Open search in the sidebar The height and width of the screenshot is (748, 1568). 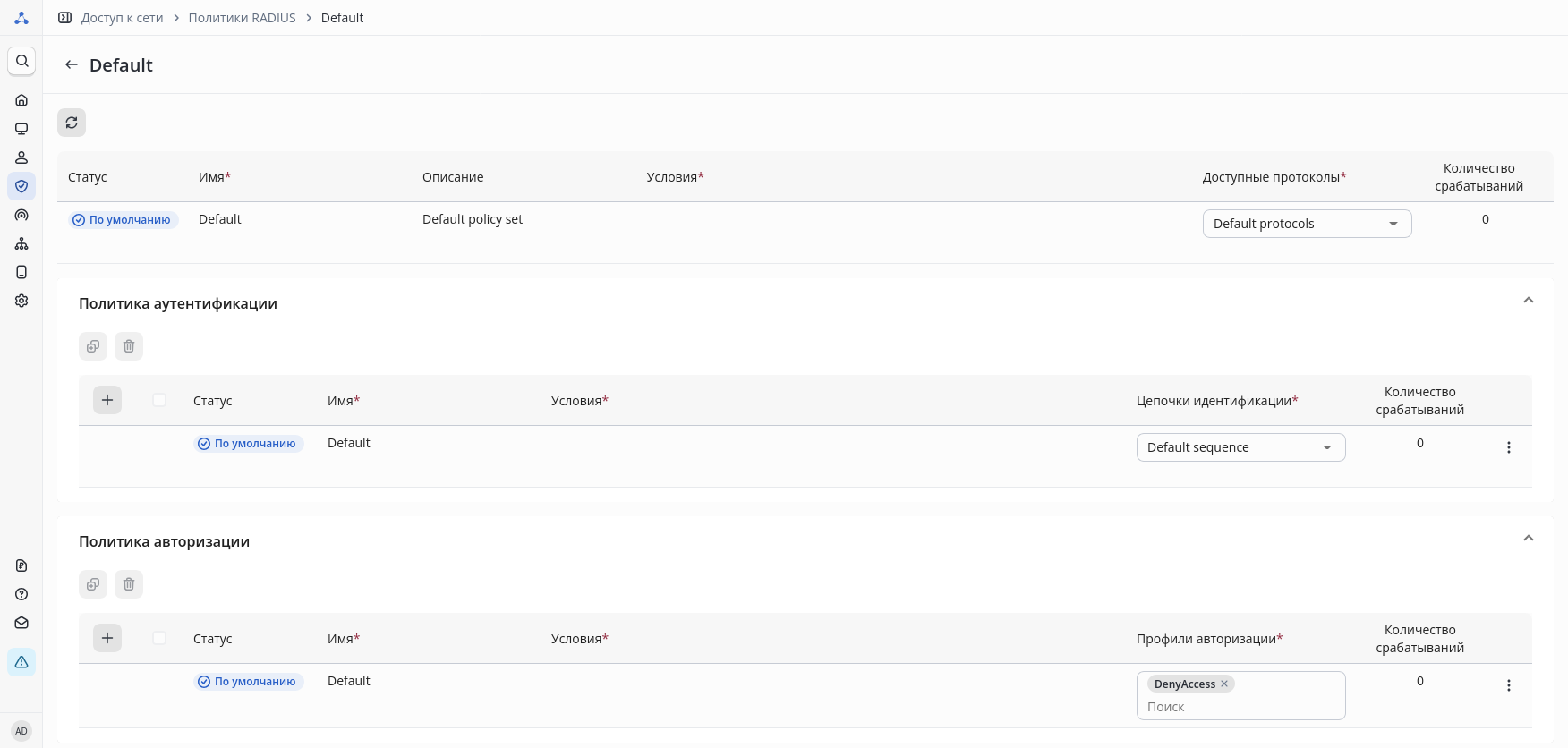(x=21, y=61)
